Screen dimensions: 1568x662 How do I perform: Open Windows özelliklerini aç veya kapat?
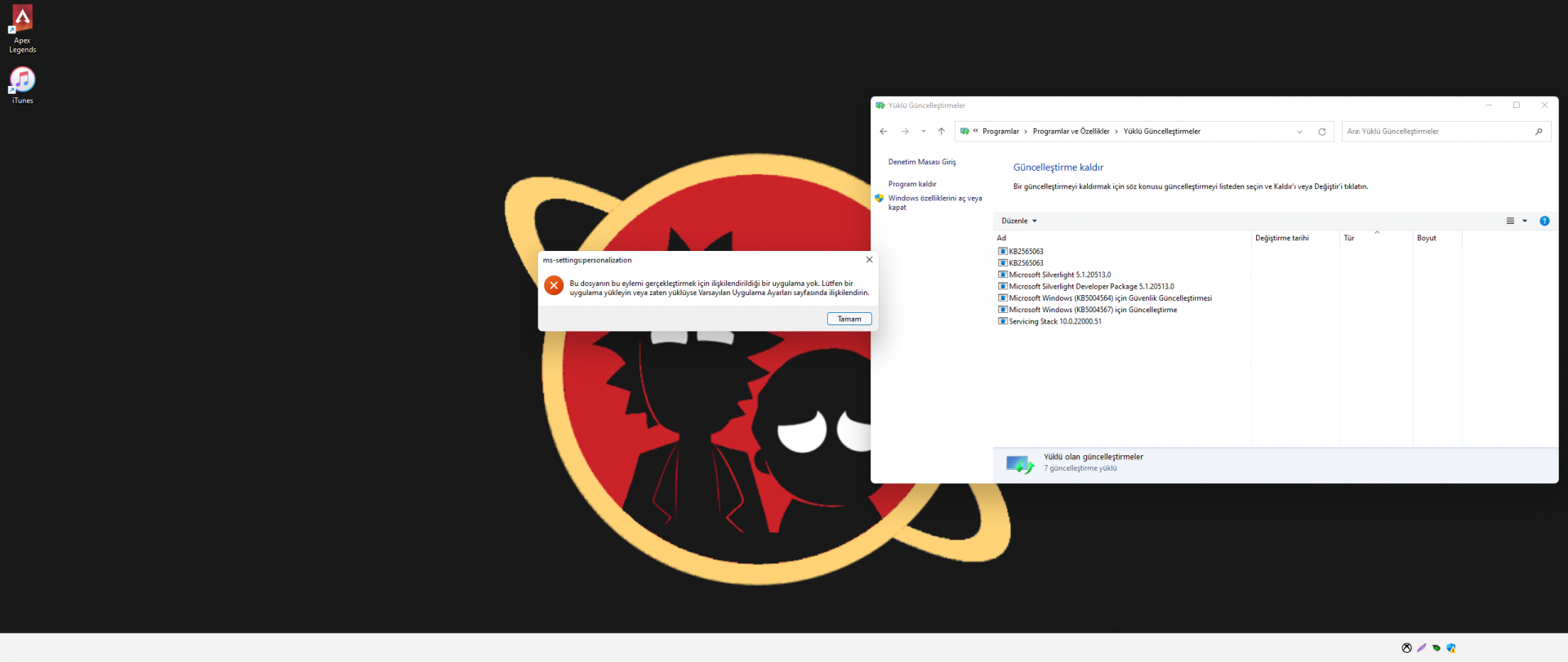(935, 203)
